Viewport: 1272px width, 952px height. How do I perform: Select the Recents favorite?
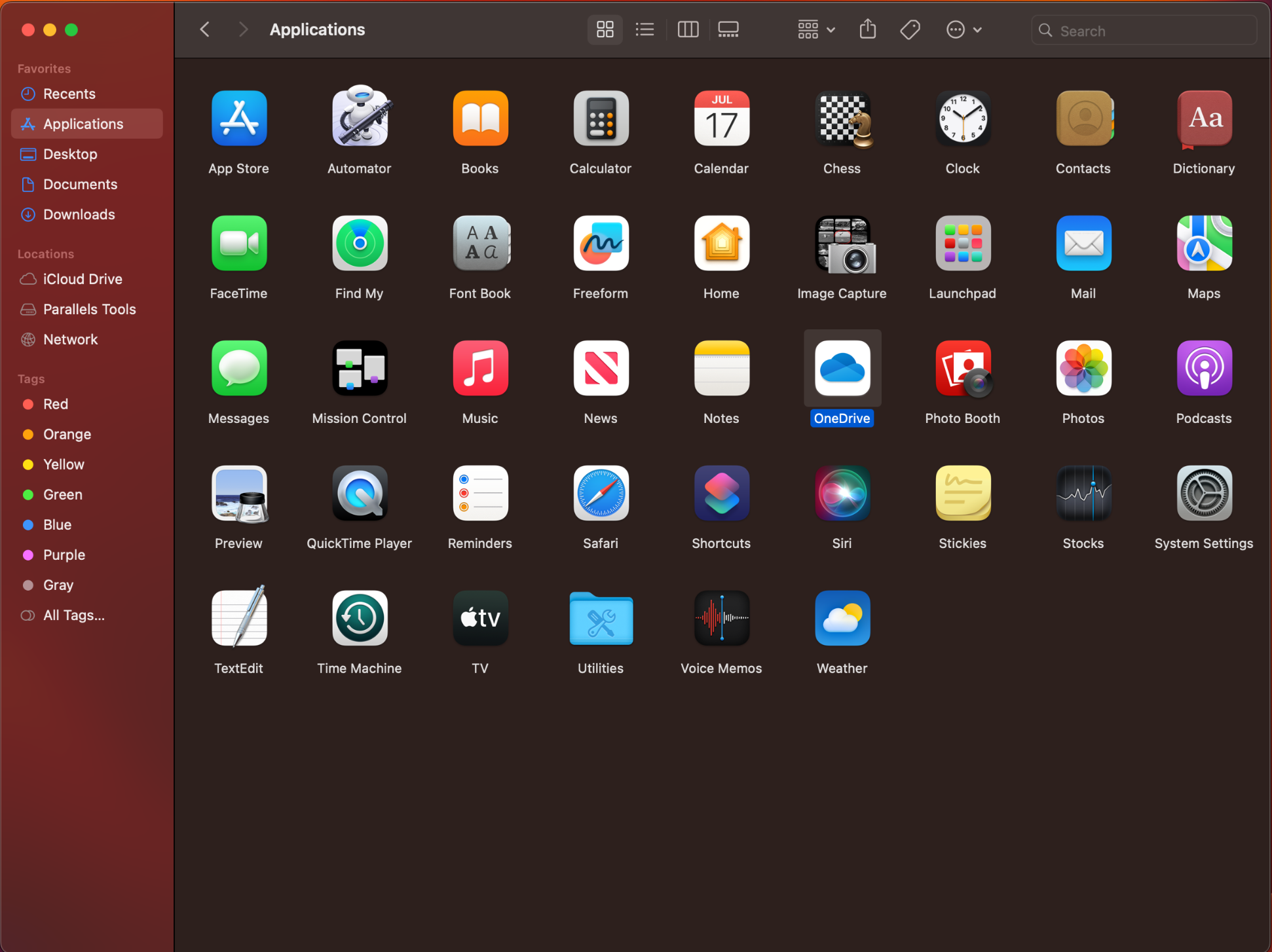pyautogui.click(x=68, y=94)
